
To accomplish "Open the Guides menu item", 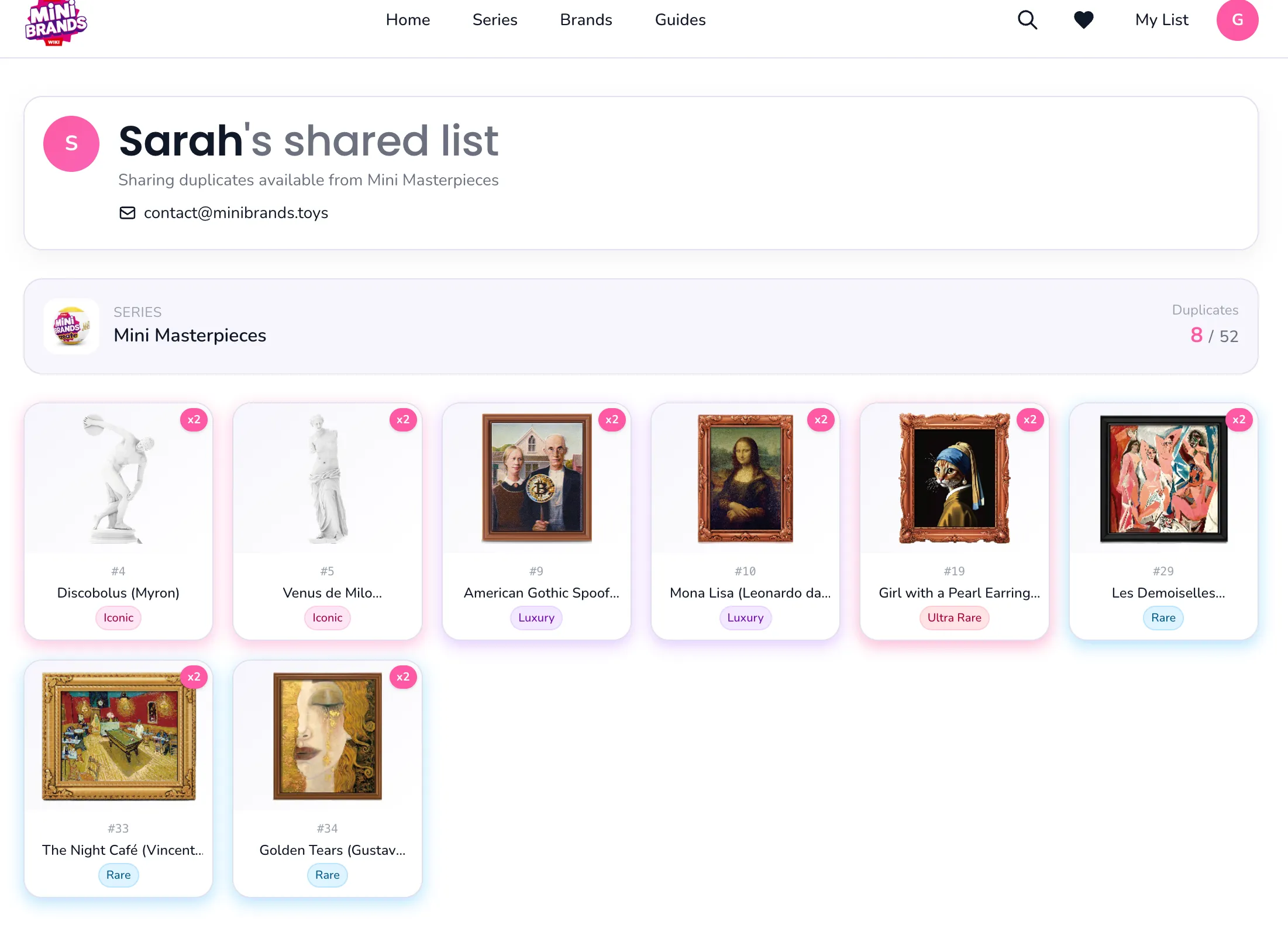I will tap(680, 20).
